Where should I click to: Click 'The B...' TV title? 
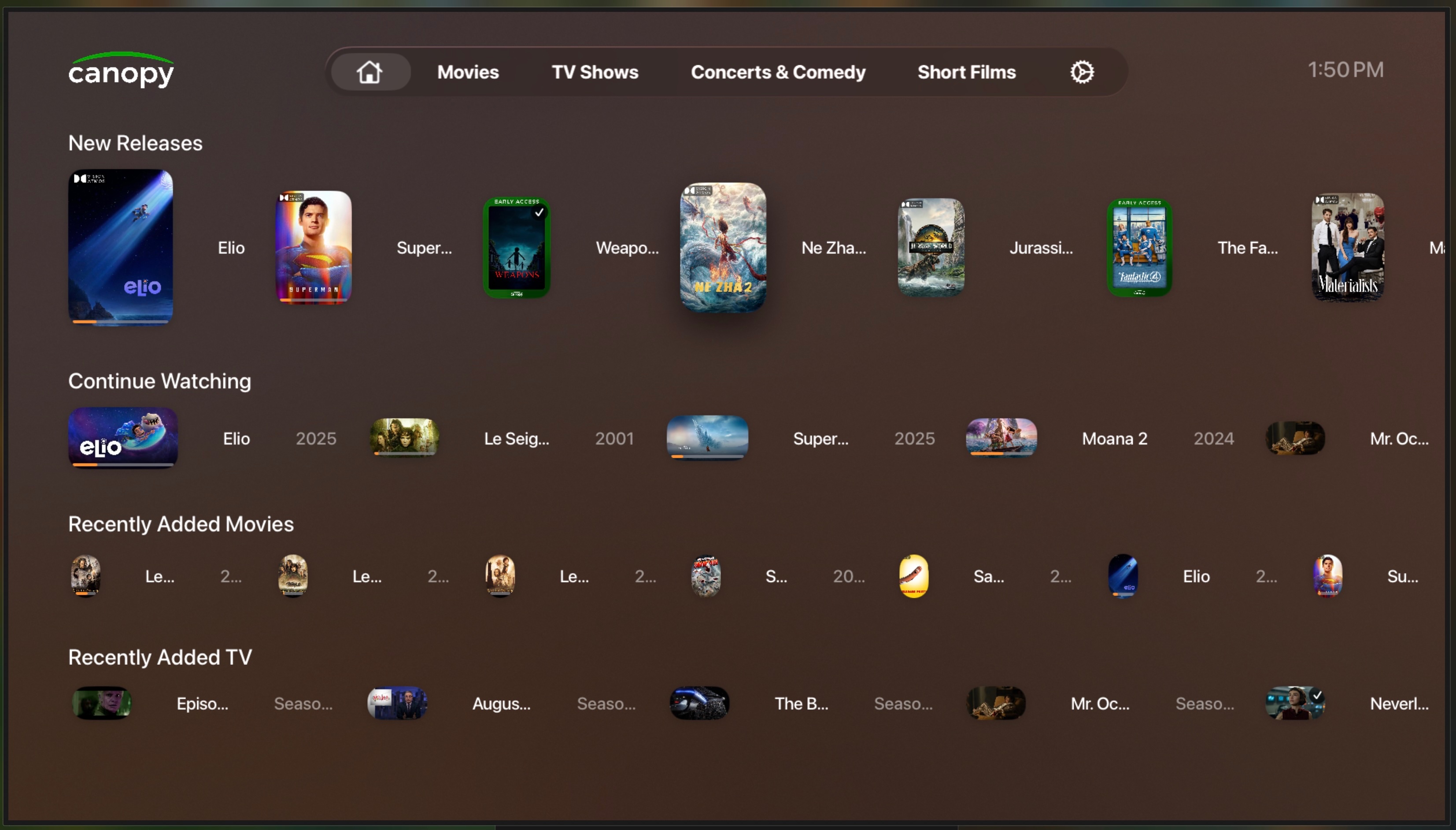tap(801, 704)
